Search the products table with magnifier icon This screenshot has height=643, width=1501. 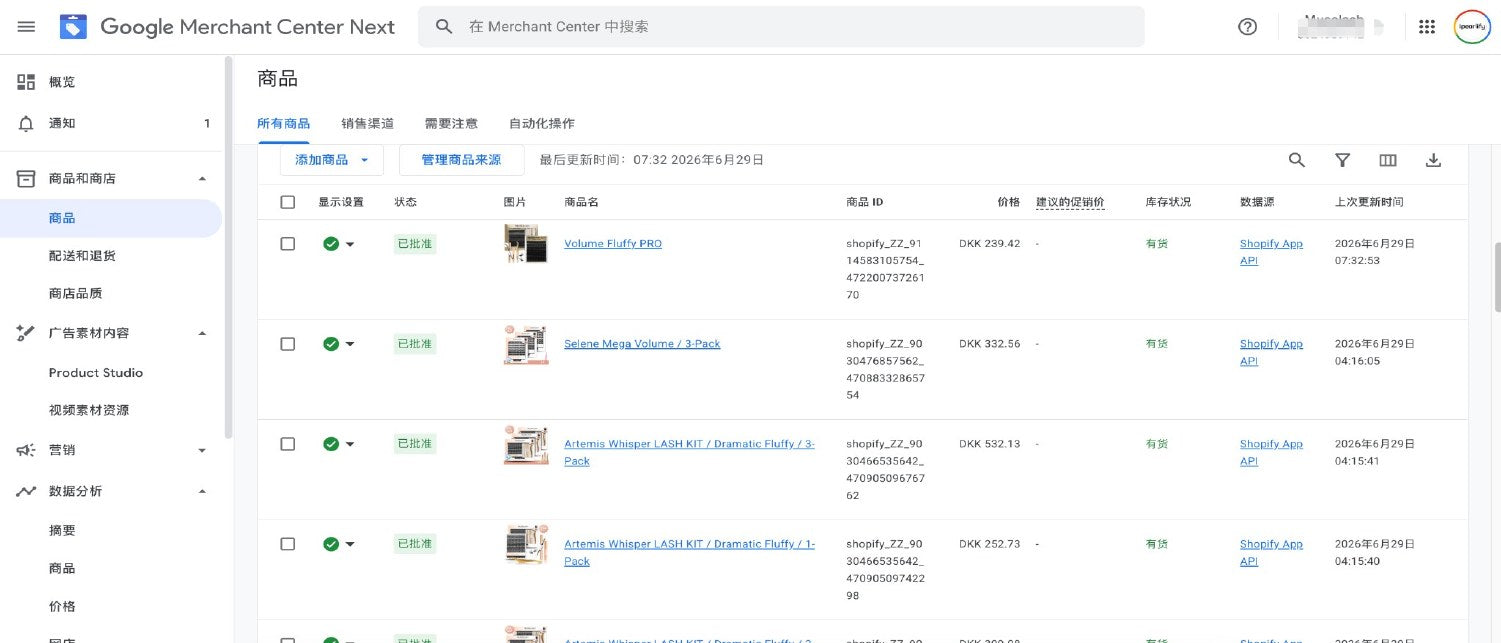coord(1296,160)
